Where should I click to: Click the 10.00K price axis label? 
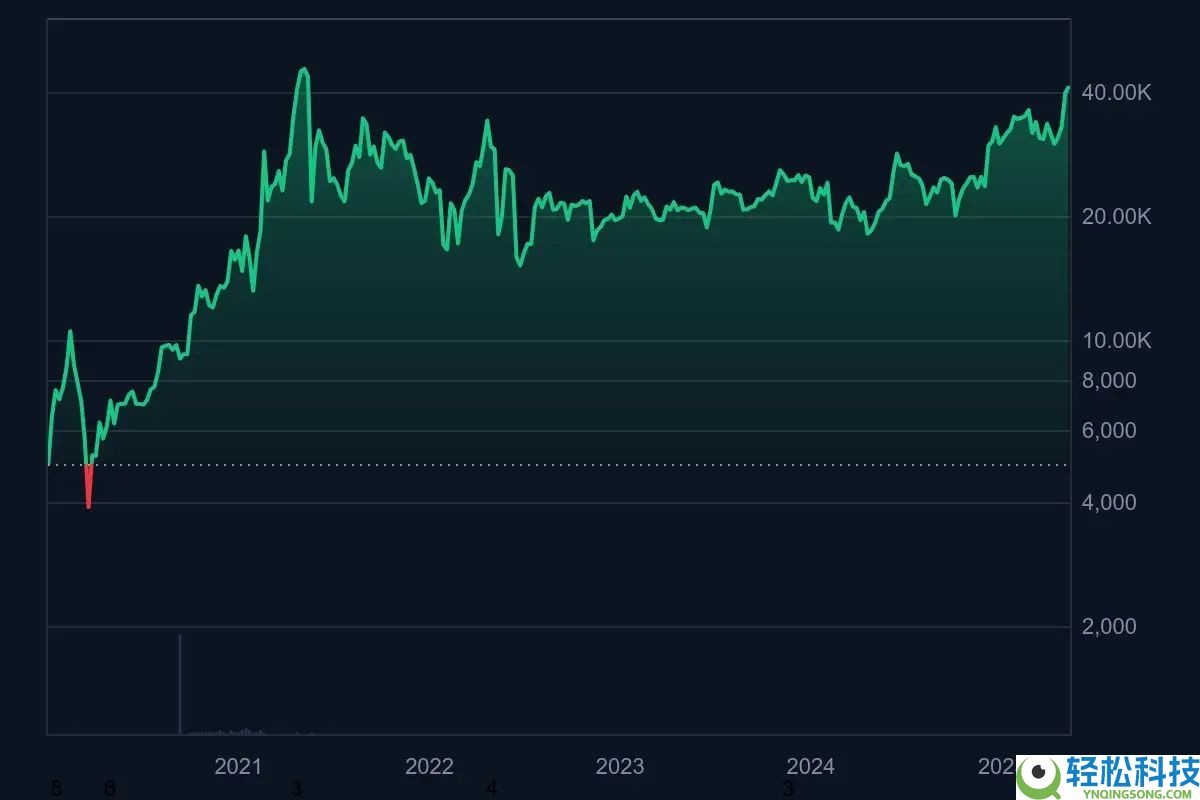1117,341
